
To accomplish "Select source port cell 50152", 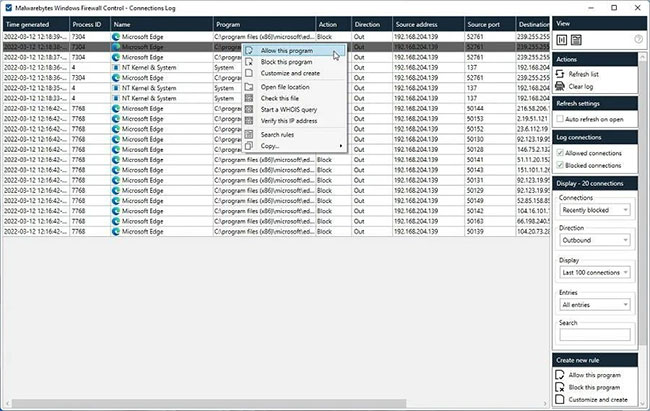I will tap(490, 129).
